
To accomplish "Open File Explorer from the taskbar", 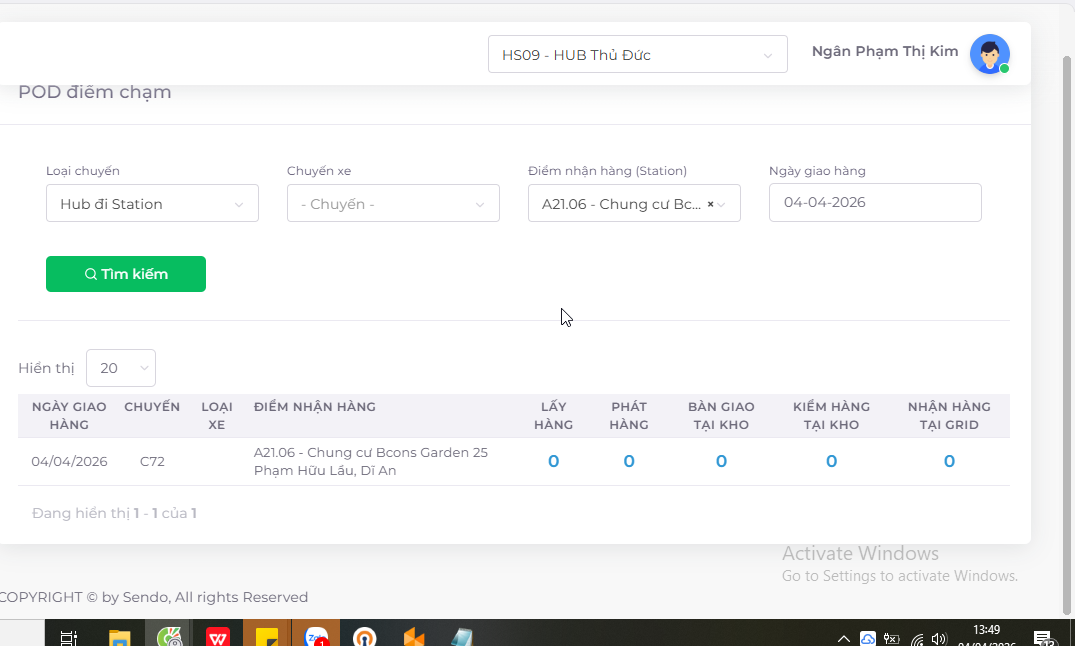I will (x=119, y=638).
